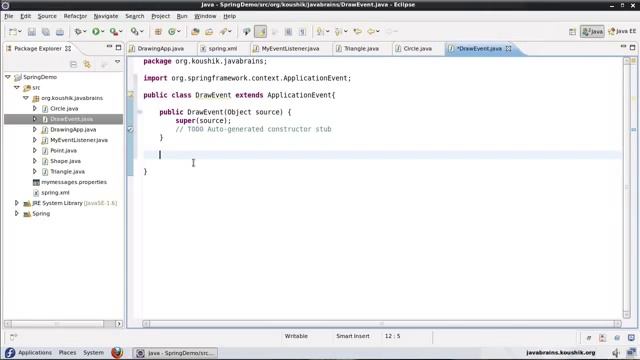Expand the JRE System Library node
The image size is (640, 360).
point(17,203)
